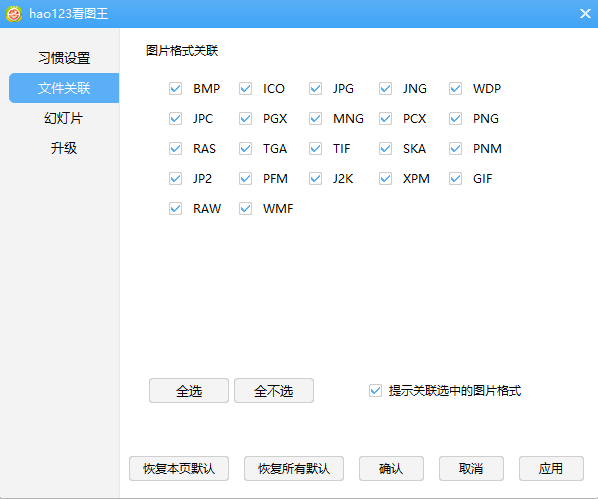Open the 升级 tab
The width and height of the screenshot is (598, 499).
(x=64, y=148)
